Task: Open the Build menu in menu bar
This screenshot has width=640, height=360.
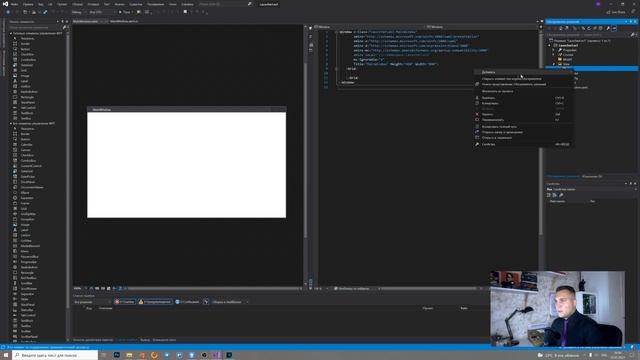Action: [x=77, y=4]
